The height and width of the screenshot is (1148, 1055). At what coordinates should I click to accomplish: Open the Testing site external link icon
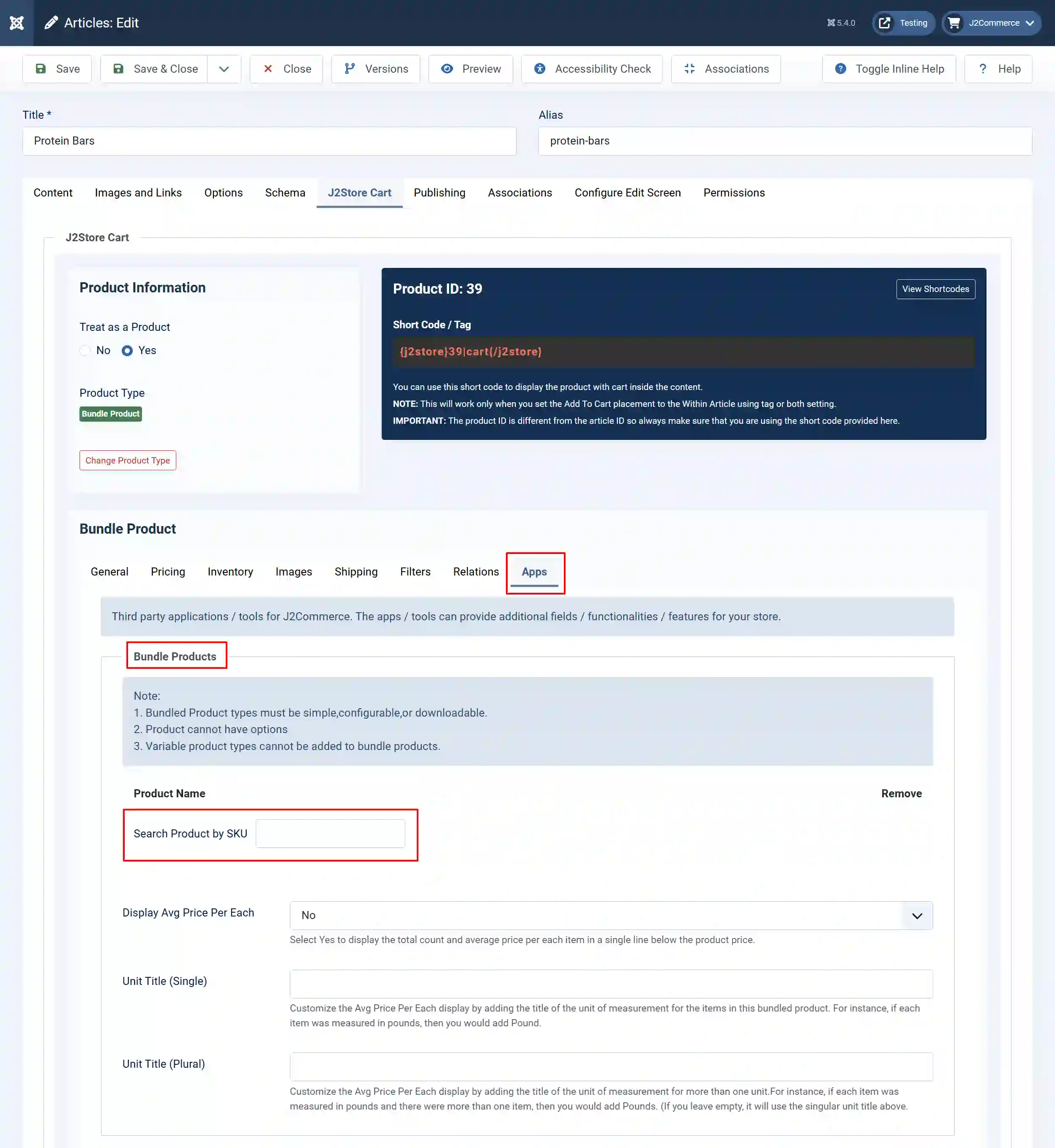[x=884, y=23]
